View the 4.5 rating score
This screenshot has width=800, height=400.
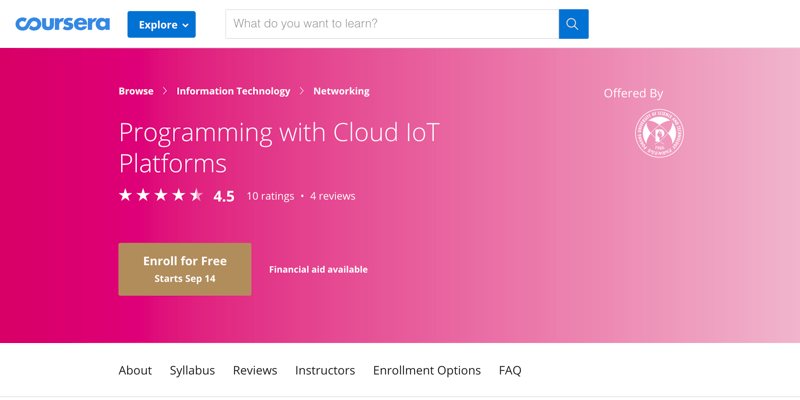pos(224,196)
